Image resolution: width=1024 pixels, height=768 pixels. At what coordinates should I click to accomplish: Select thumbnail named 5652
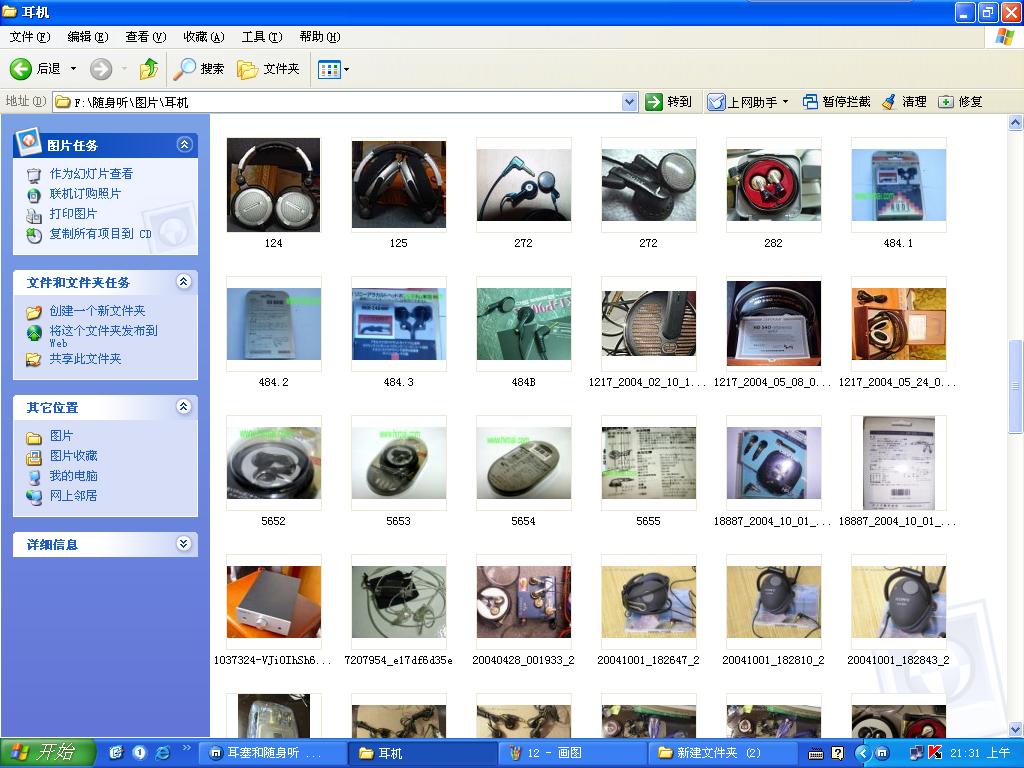coord(274,463)
